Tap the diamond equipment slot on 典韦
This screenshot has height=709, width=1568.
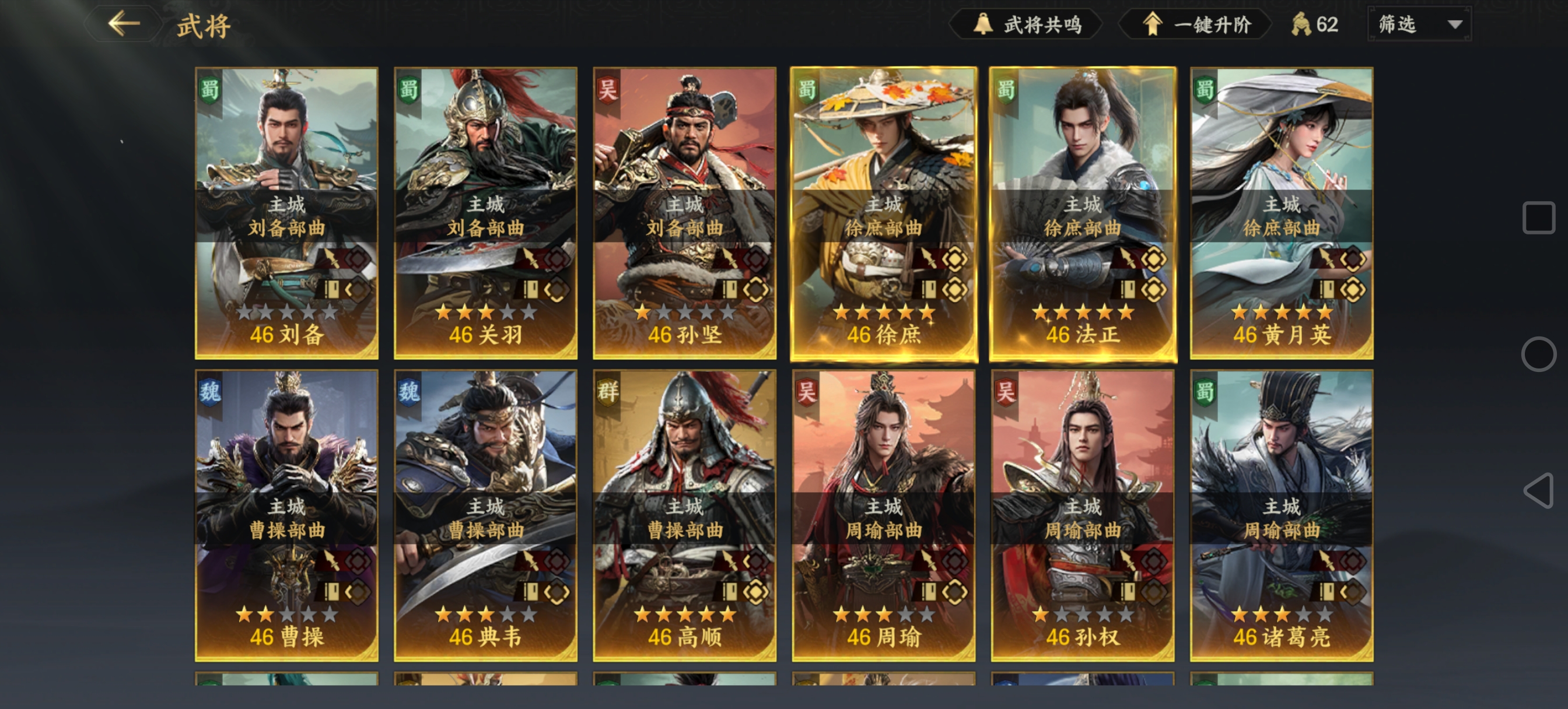[x=556, y=592]
